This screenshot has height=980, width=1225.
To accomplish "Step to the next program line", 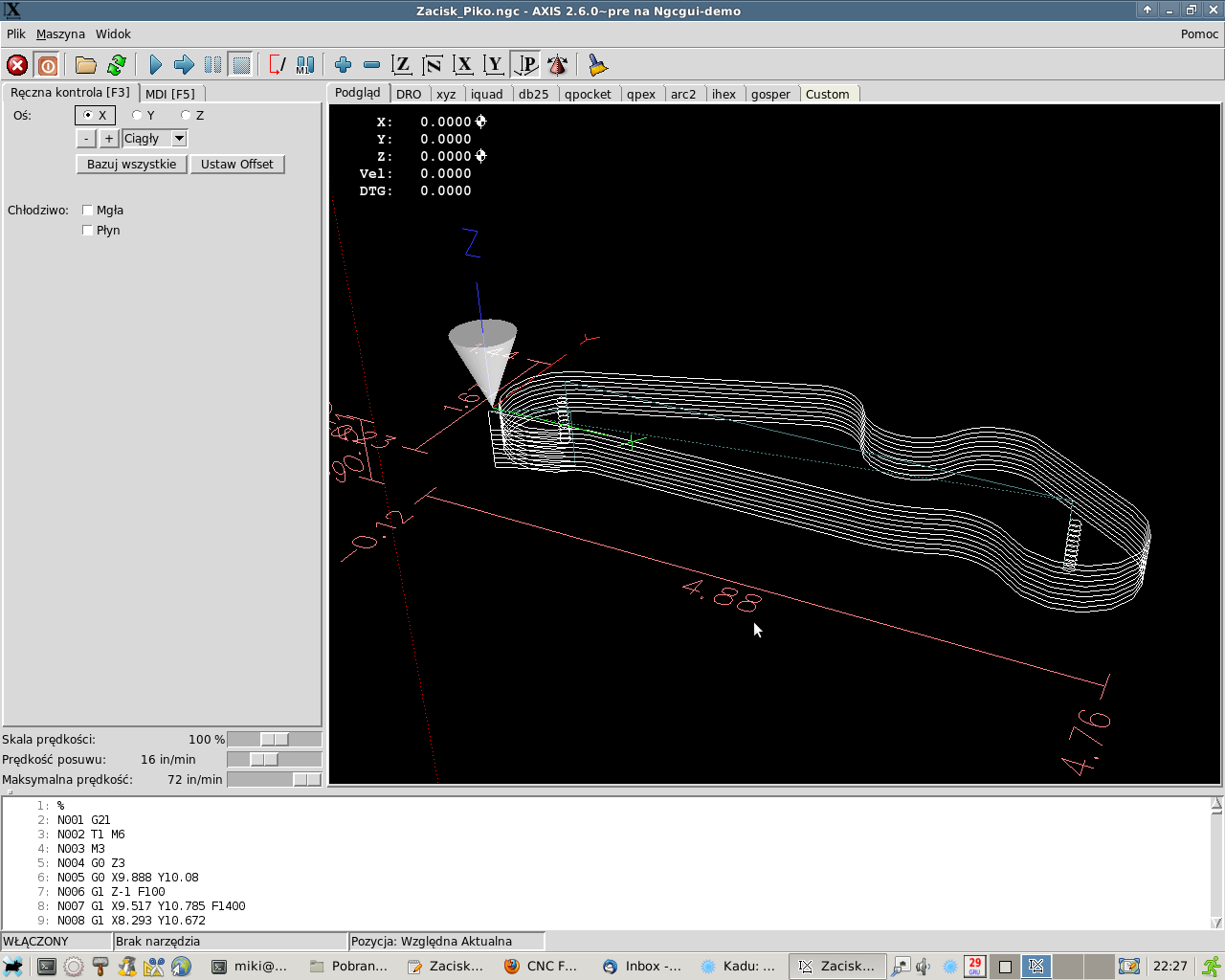I will pyautogui.click(x=184, y=65).
